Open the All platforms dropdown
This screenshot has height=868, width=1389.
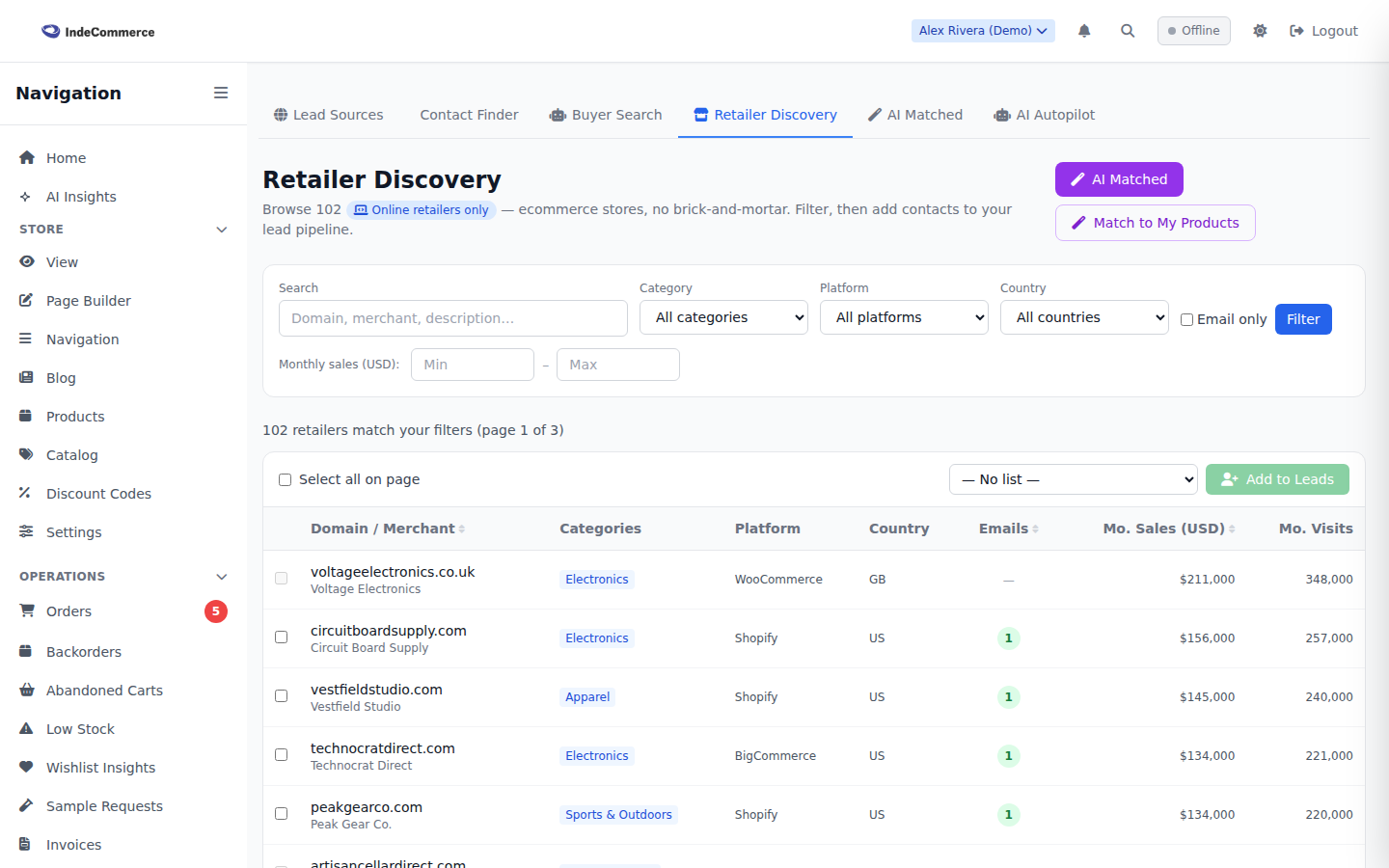pyautogui.click(x=904, y=317)
